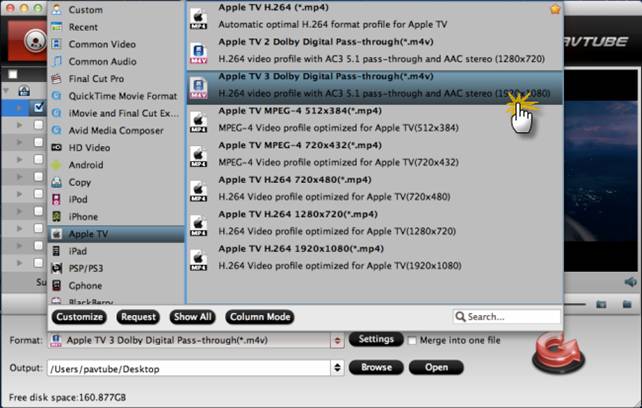This screenshot has width=642, height=408.
Task: Click the red Convert button
Action: [558, 353]
